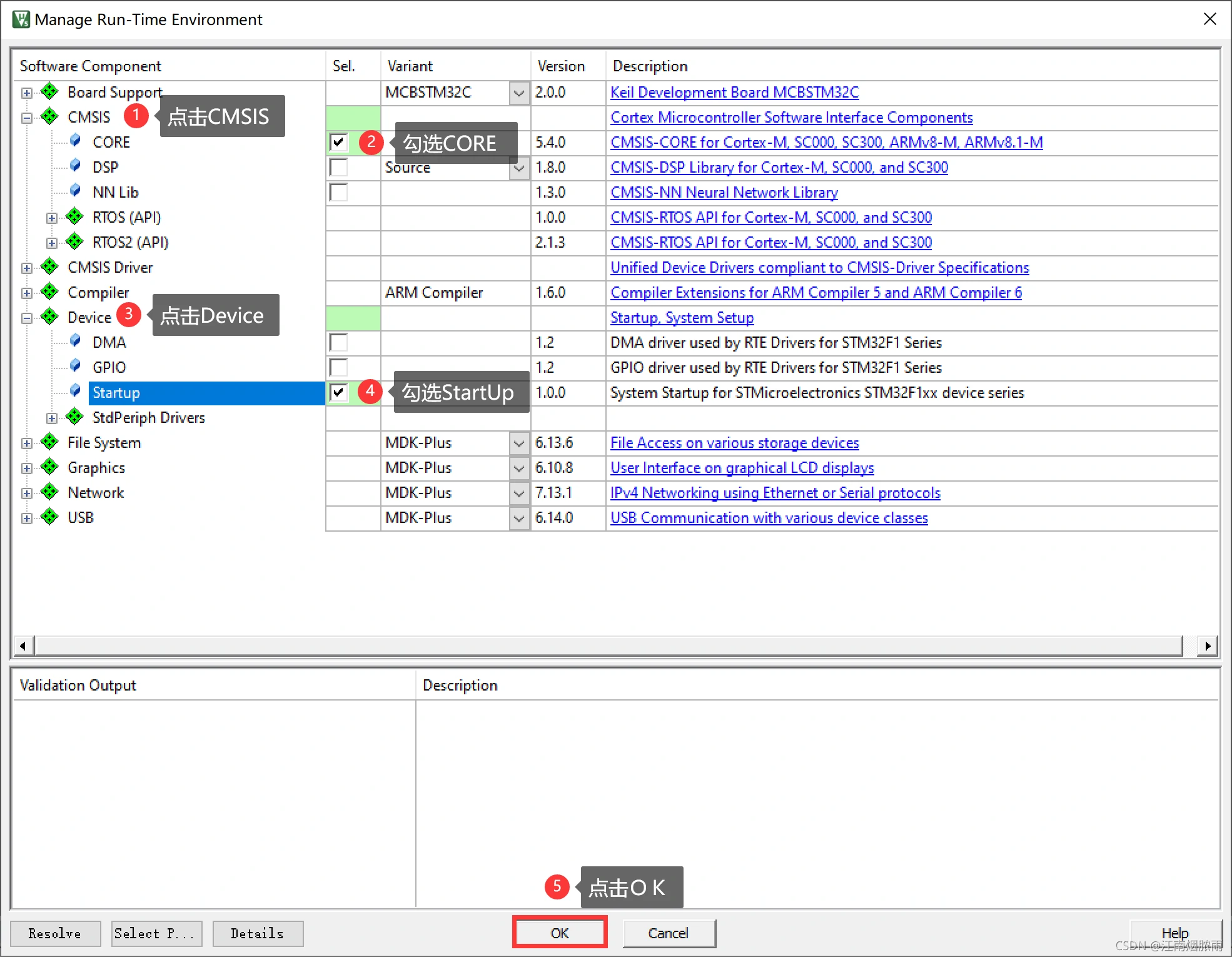Uncheck the CORE component checkbox
This screenshot has height=957, width=1232.
338,142
